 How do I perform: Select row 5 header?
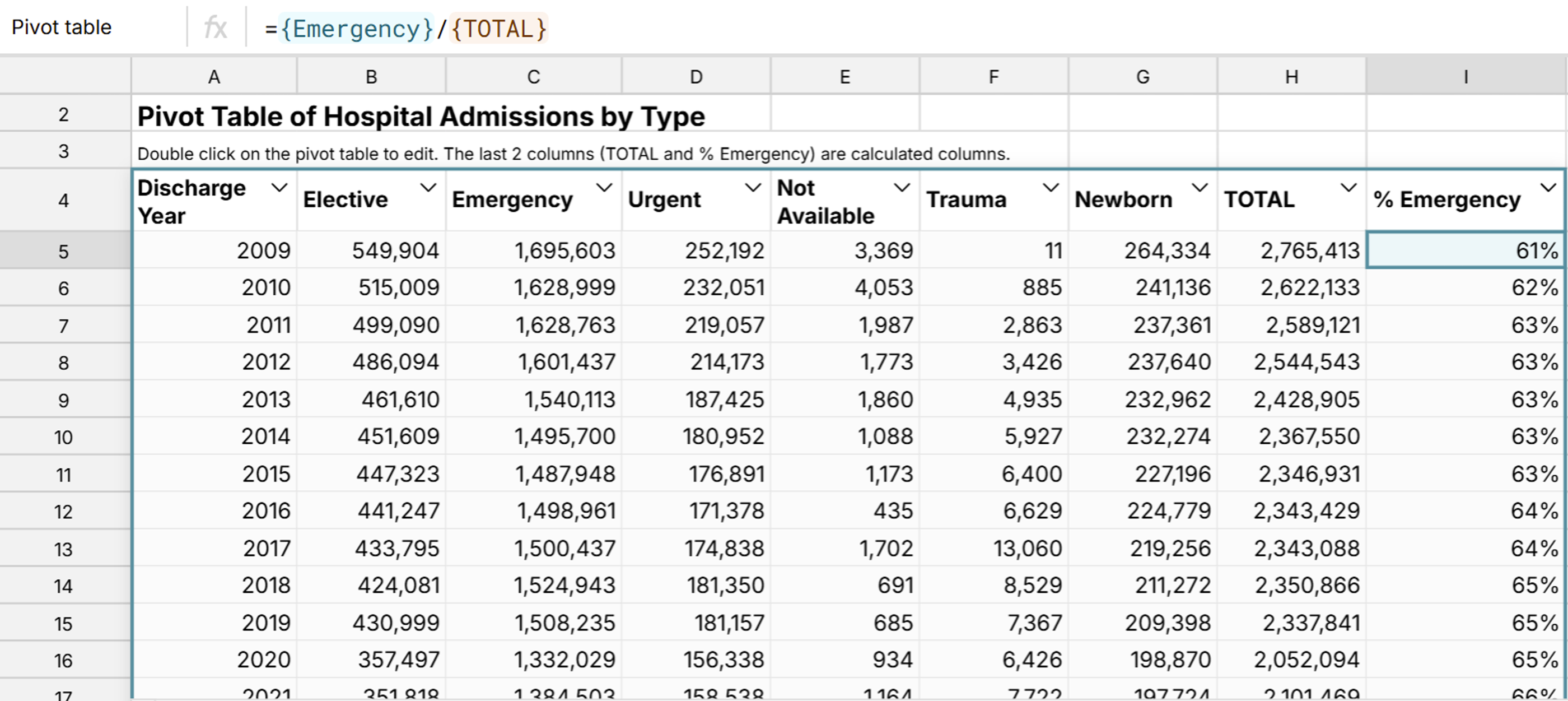click(x=64, y=250)
